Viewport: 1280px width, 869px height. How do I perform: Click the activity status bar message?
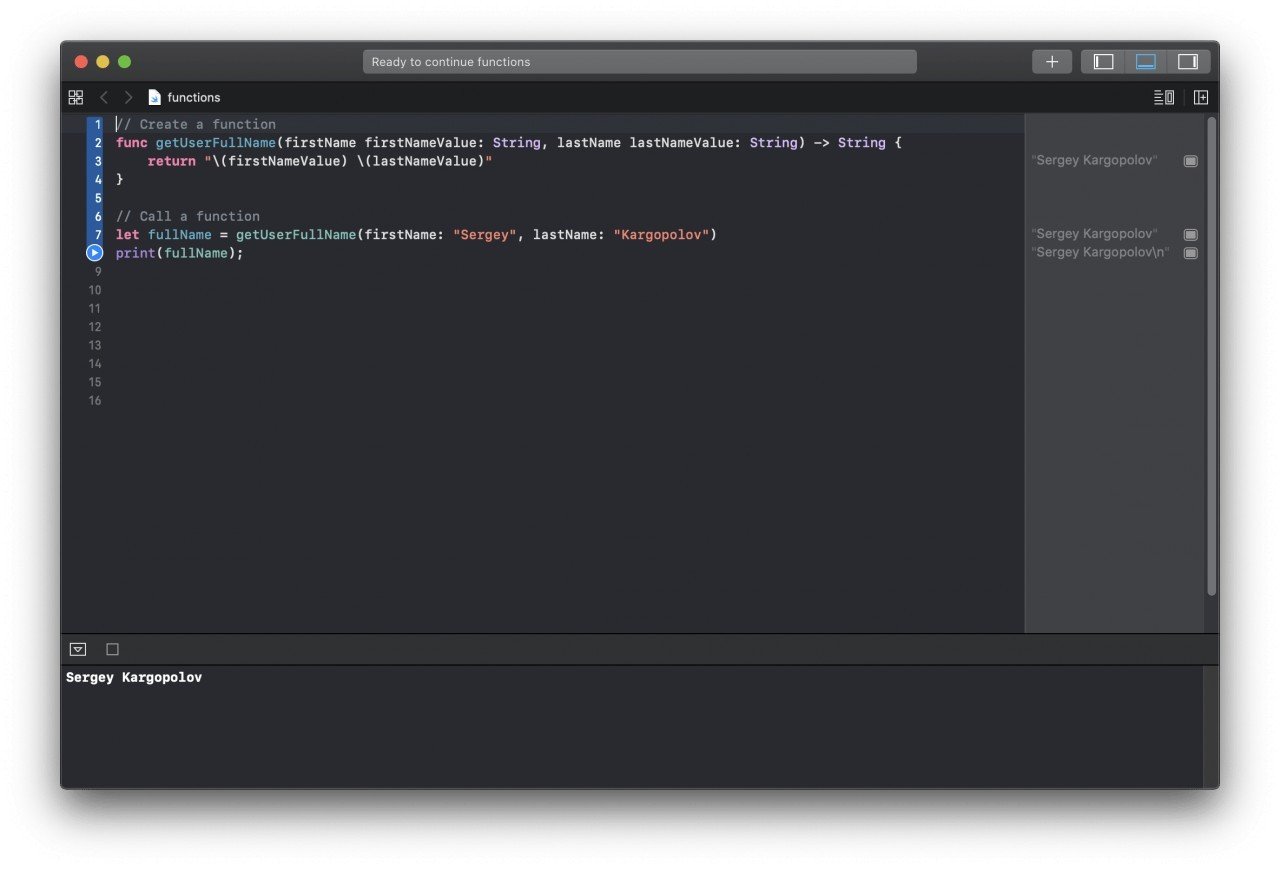(x=640, y=61)
